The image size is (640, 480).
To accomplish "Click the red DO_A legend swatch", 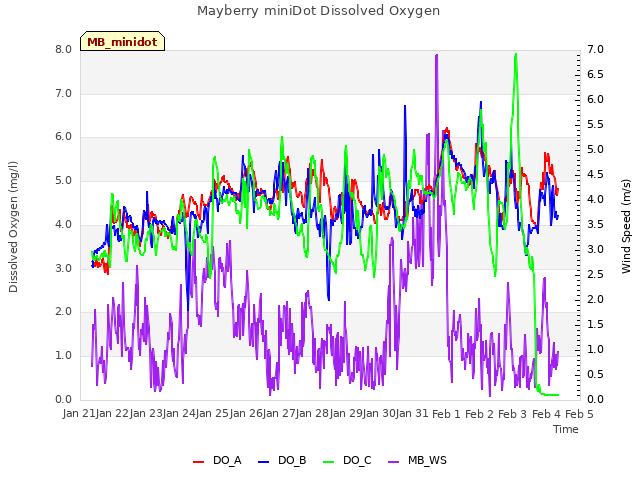I will tap(198, 462).
